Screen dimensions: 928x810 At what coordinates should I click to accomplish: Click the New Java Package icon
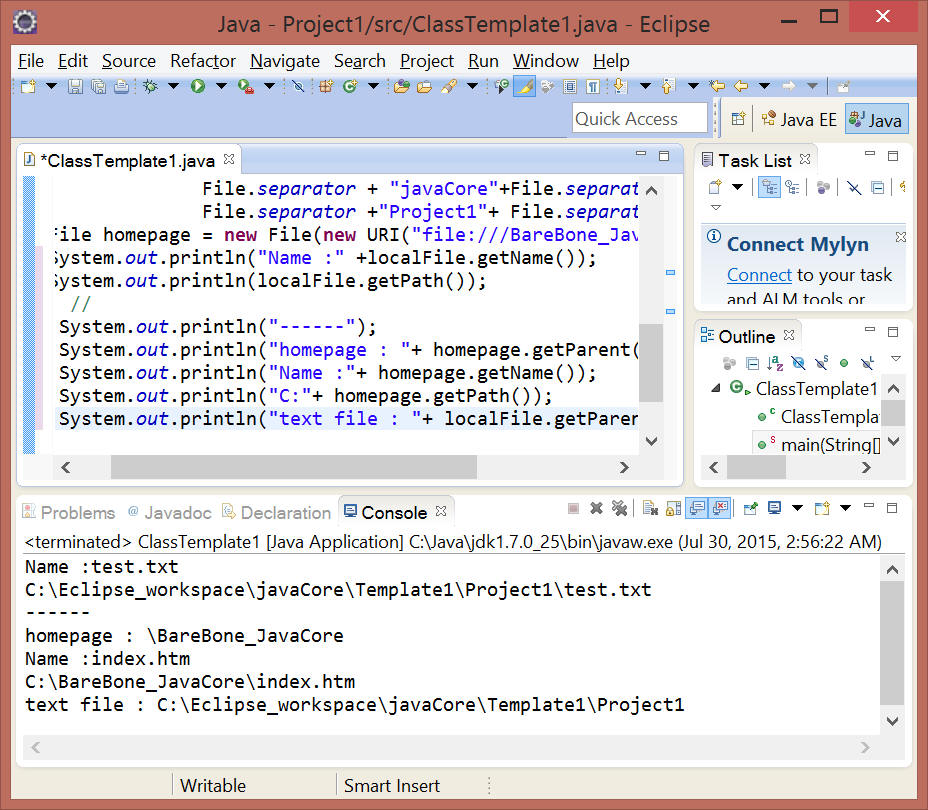pos(326,86)
